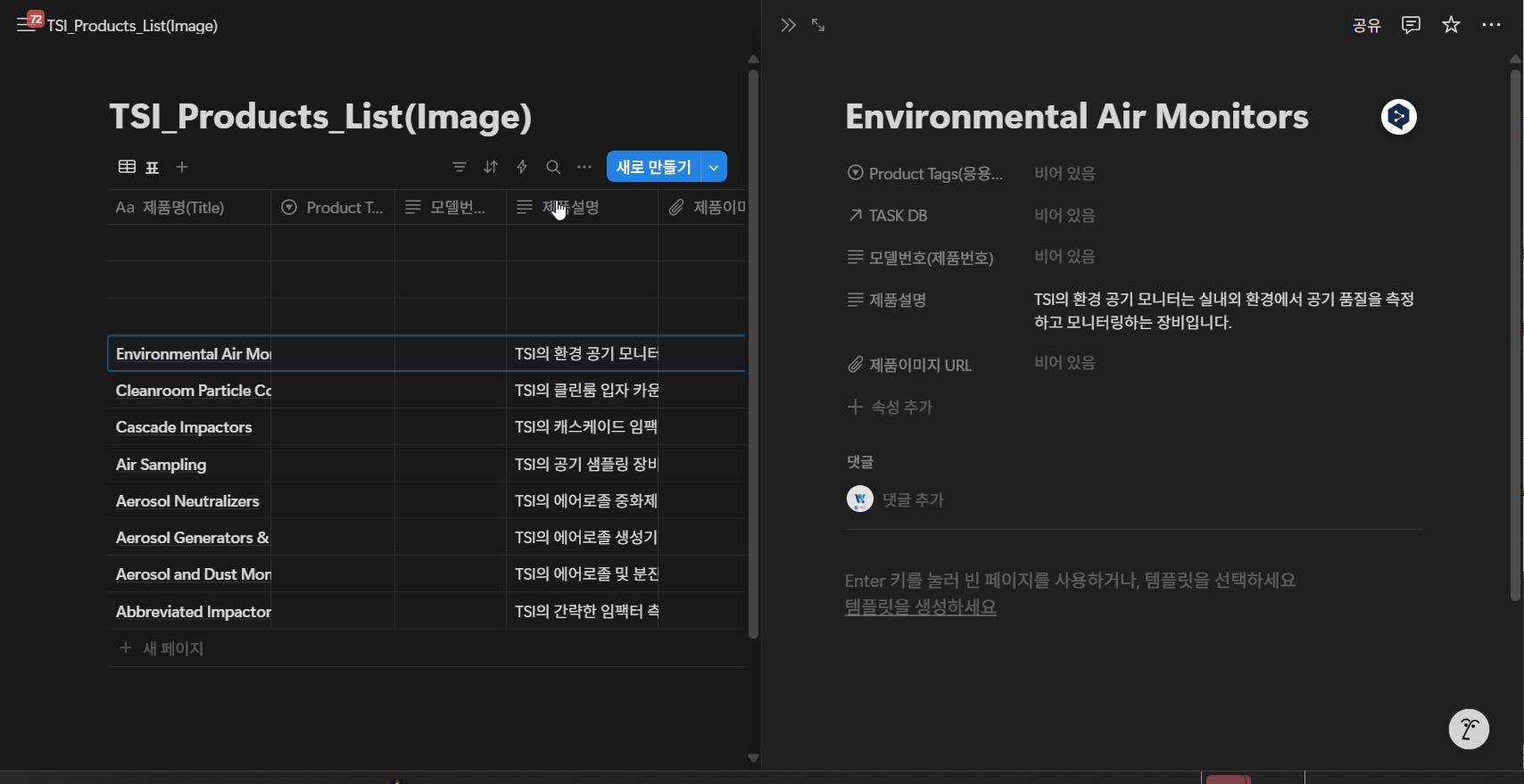Expand the dropdown arrow beside 새로 만들기
This screenshot has width=1524, height=784.
[x=714, y=167]
